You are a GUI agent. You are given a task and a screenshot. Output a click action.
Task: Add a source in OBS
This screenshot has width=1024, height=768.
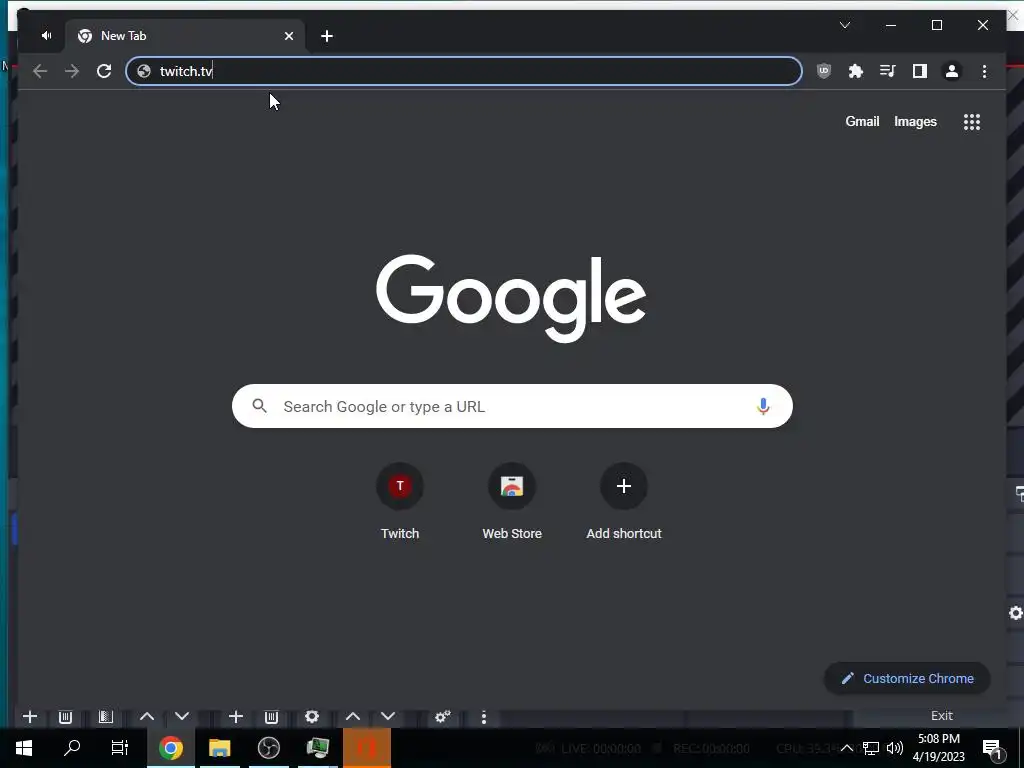tap(236, 717)
